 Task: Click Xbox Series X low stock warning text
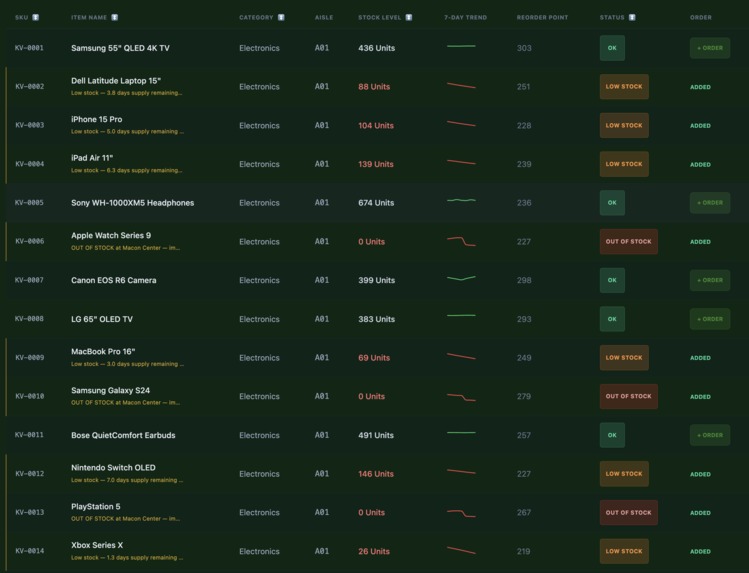pos(127,558)
